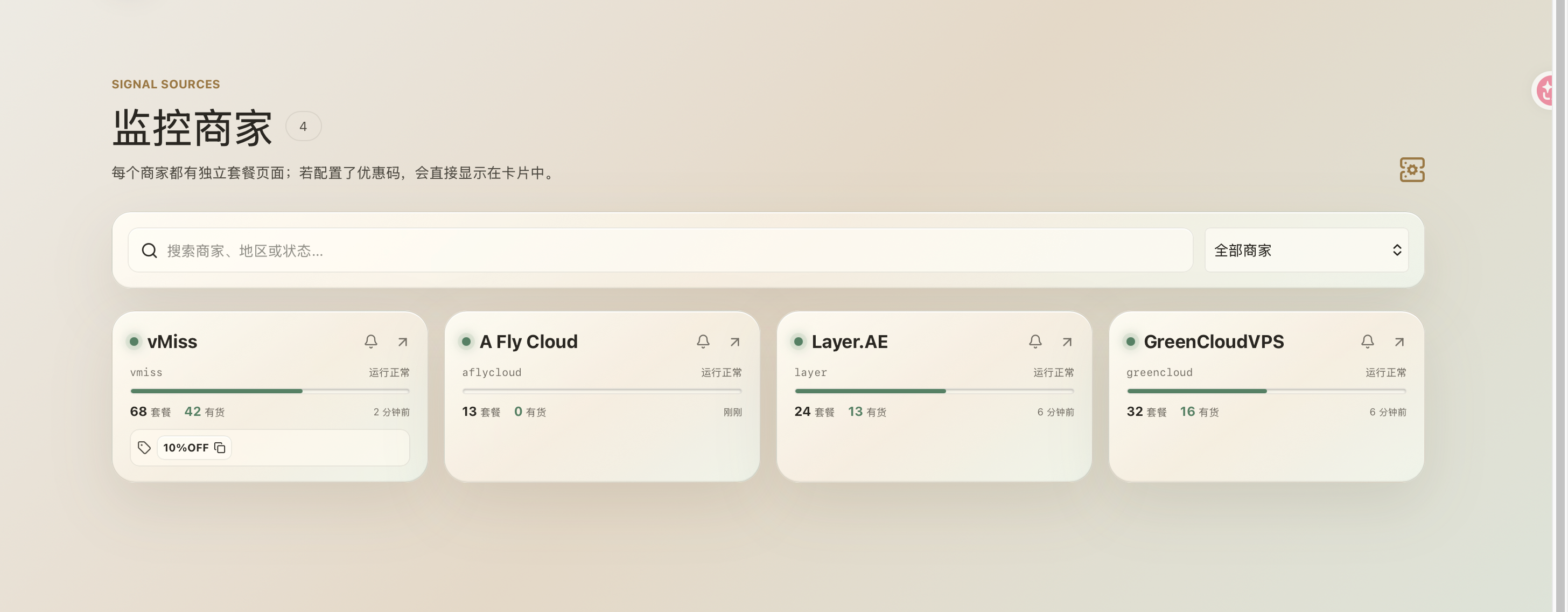Click the aflycloud slug text
Screen dimensions: 1568x612
click(492, 372)
